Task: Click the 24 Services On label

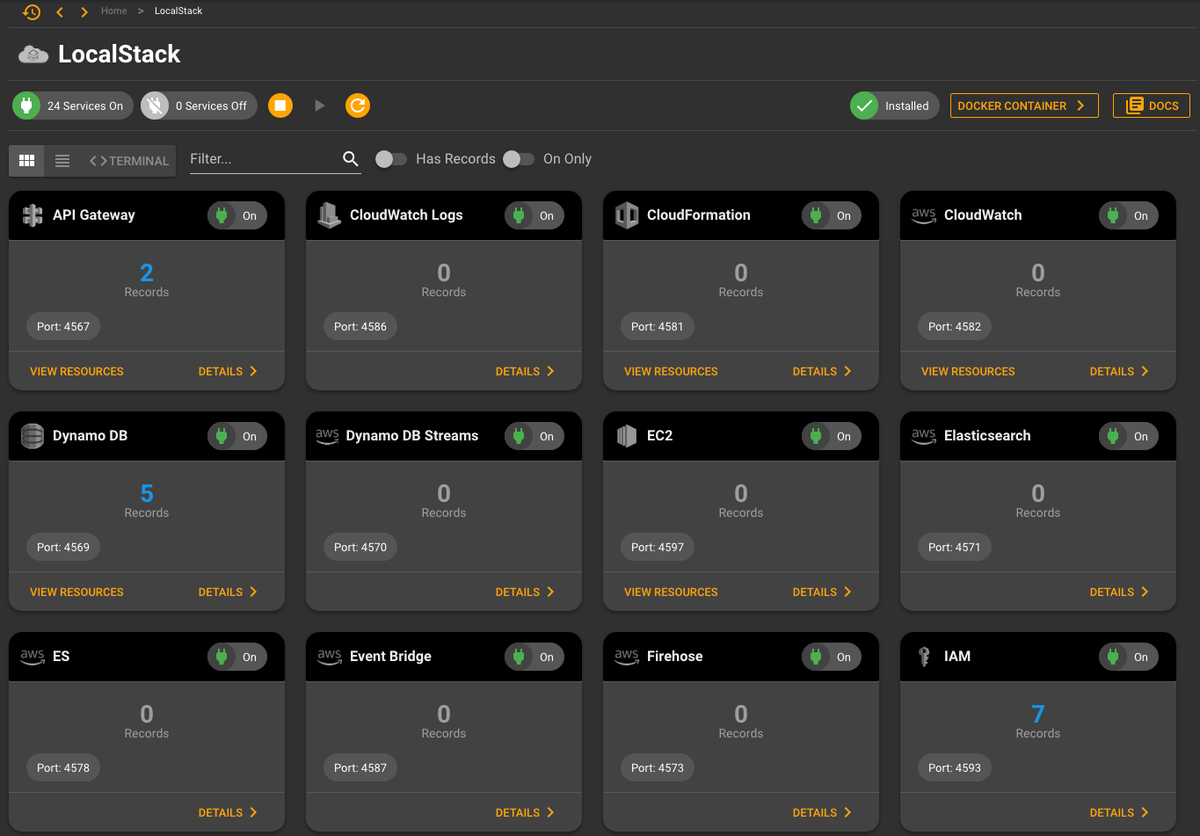Action: pos(85,106)
